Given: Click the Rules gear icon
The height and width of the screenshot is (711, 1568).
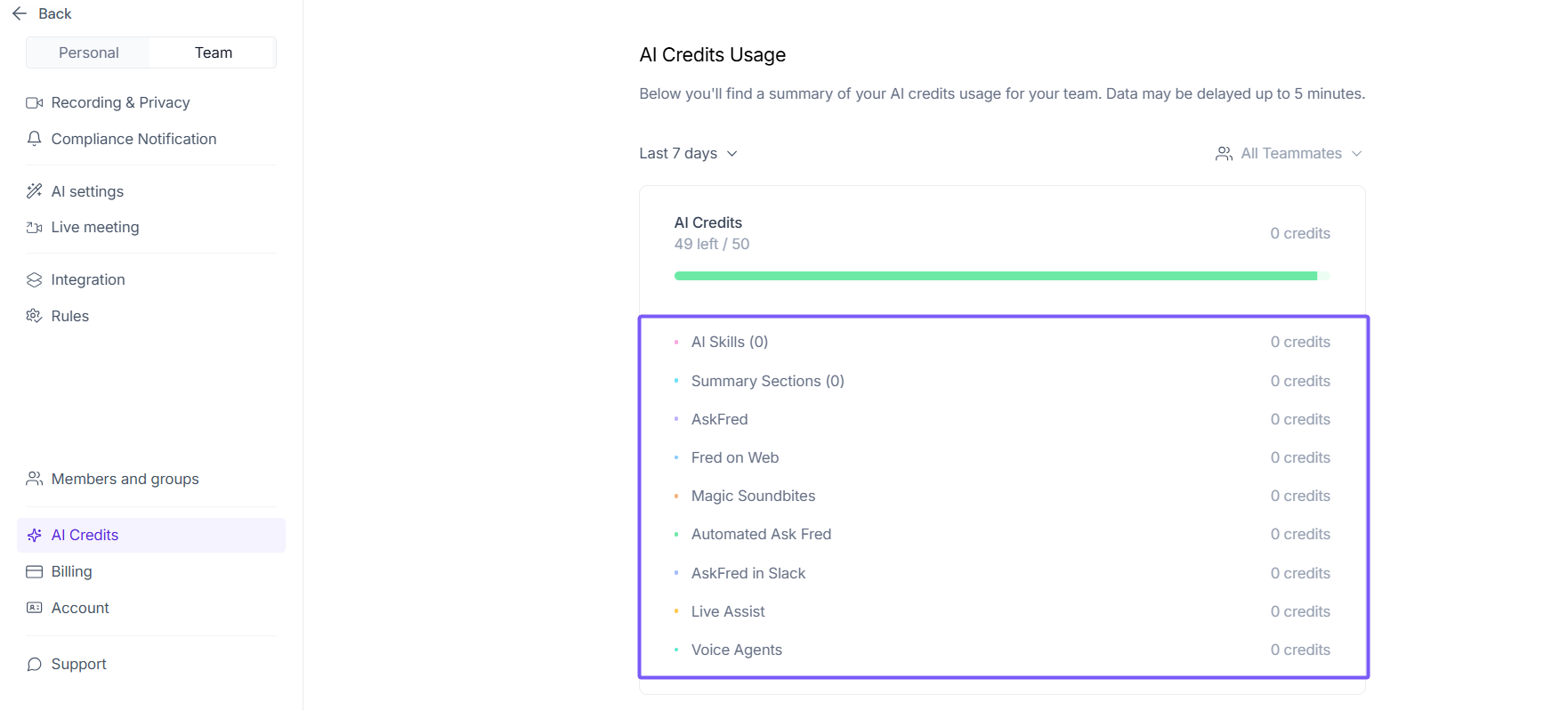Looking at the screenshot, I should point(35,316).
